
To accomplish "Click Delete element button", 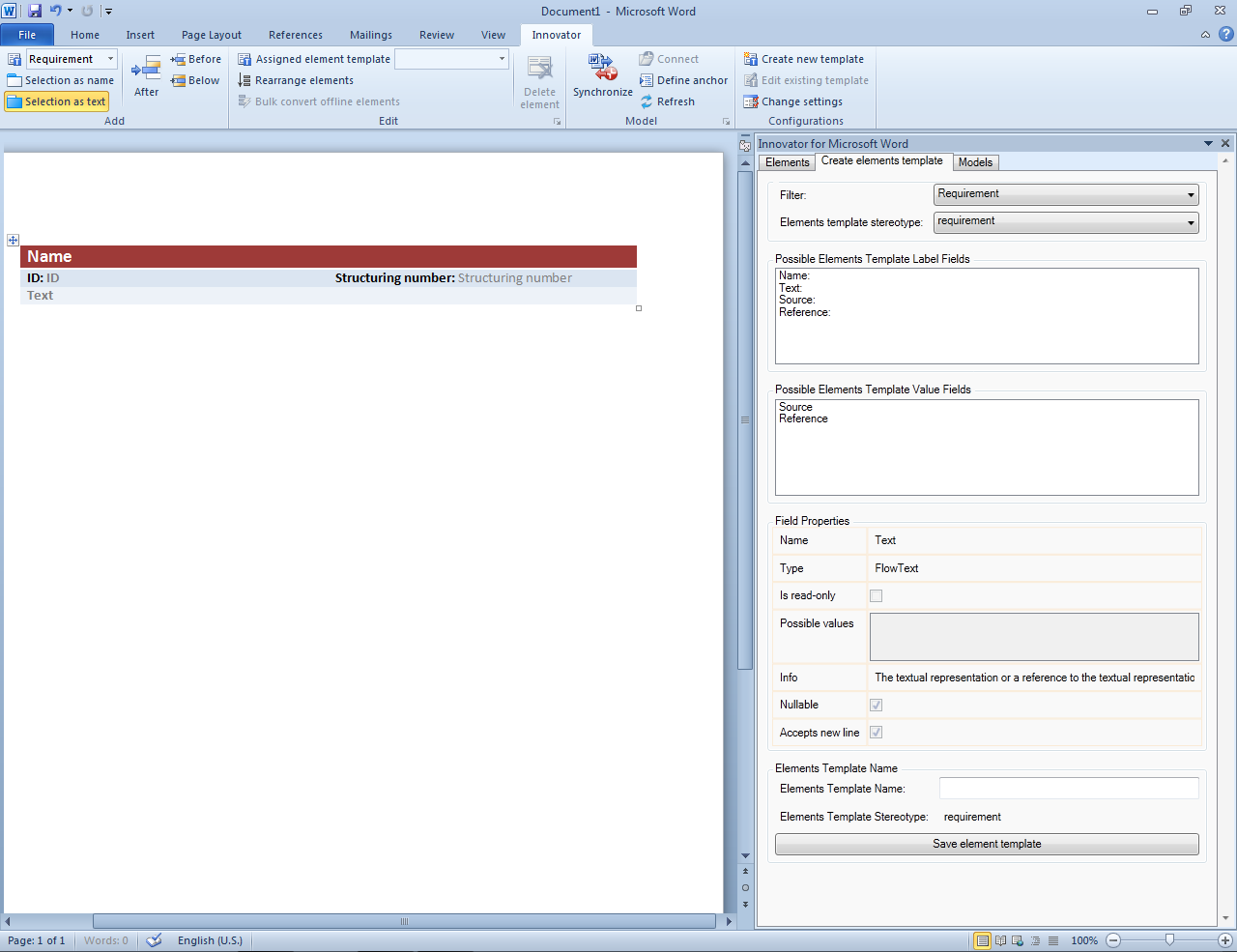I will pos(539,81).
